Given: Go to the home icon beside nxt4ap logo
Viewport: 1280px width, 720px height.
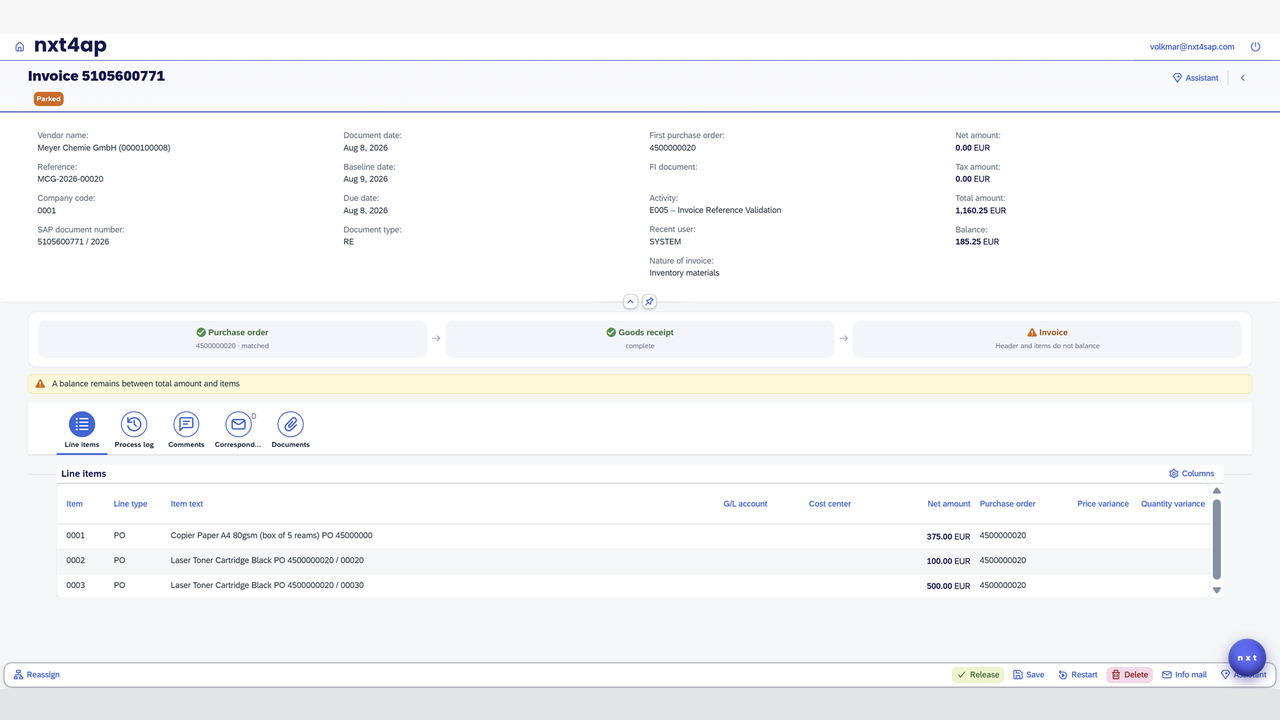Looking at the screenshot, I should (x=20, y=47).
